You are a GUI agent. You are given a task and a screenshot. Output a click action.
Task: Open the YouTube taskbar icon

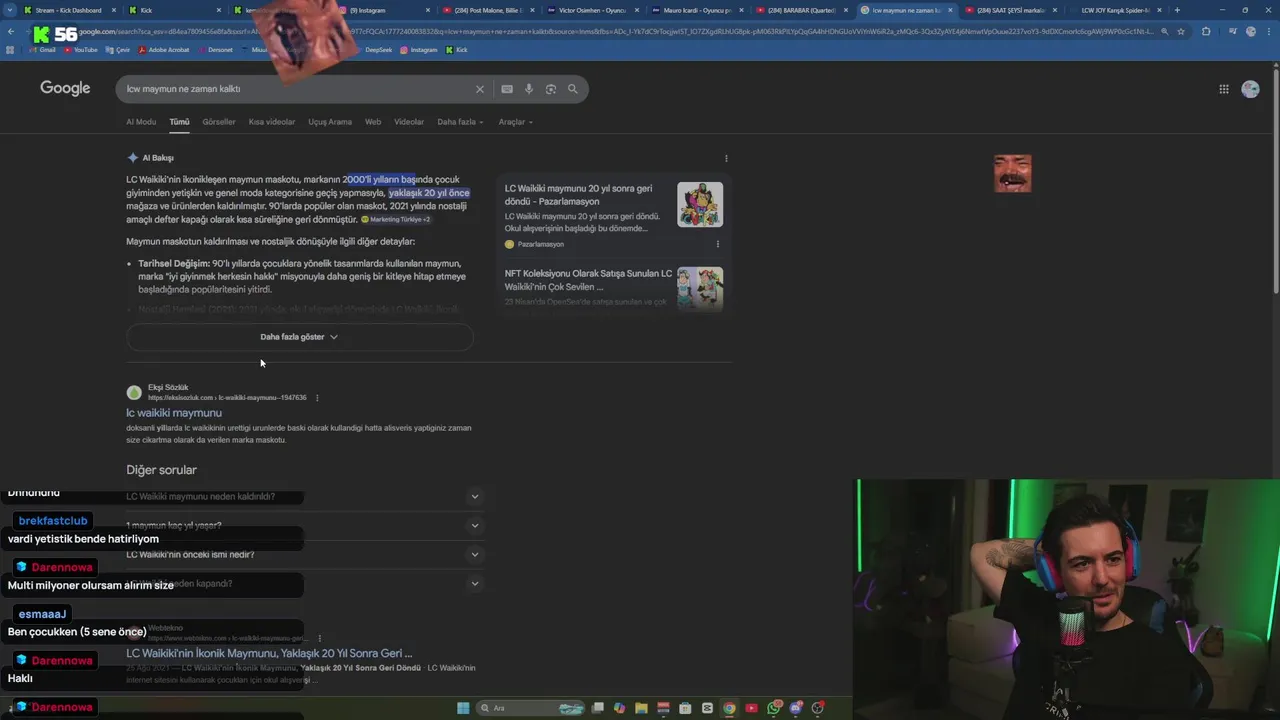(751, 708)
